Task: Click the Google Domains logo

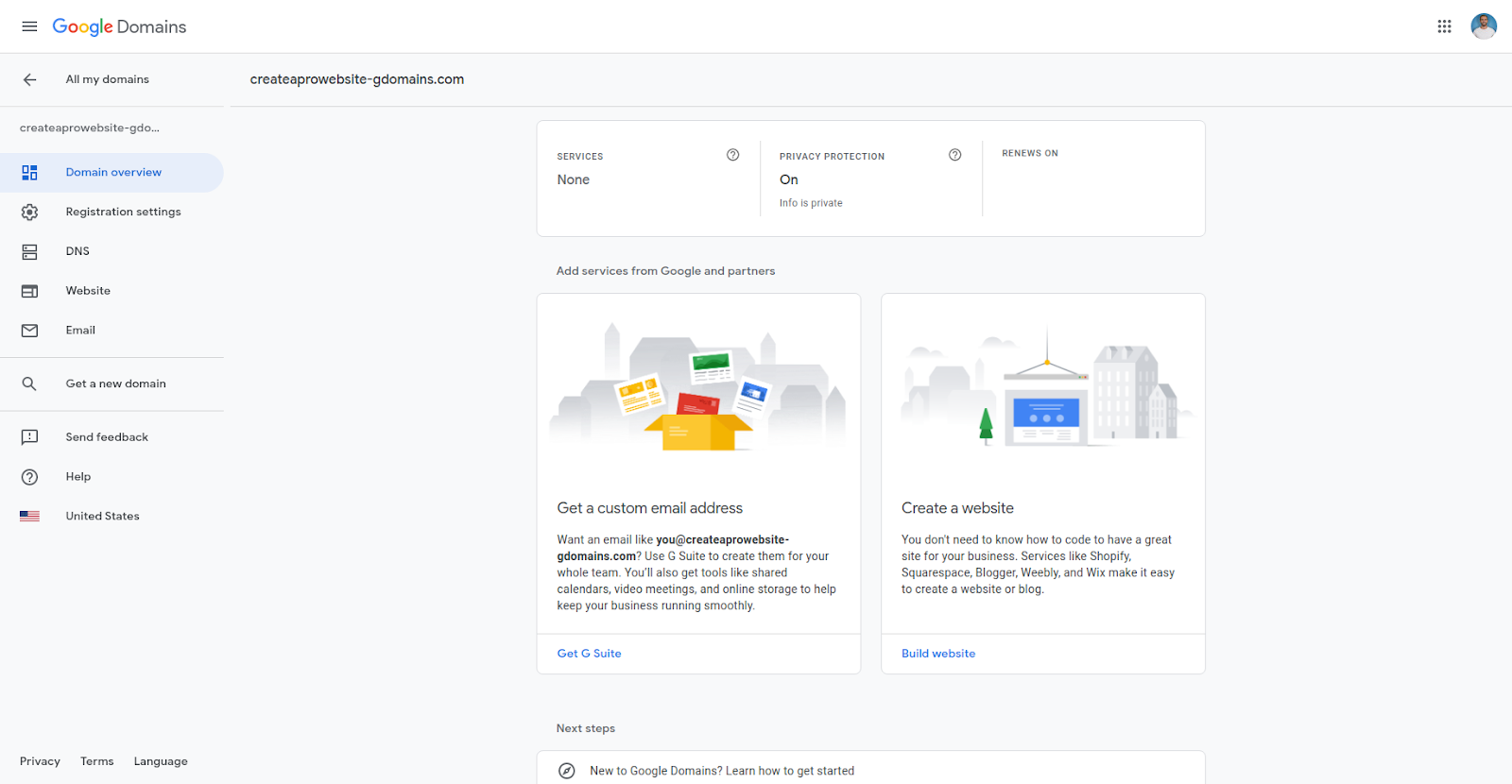Action: coord(119,26)
